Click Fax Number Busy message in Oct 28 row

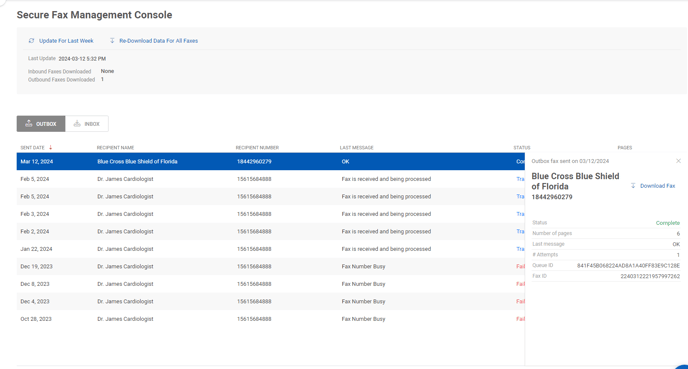coord(363,319)
